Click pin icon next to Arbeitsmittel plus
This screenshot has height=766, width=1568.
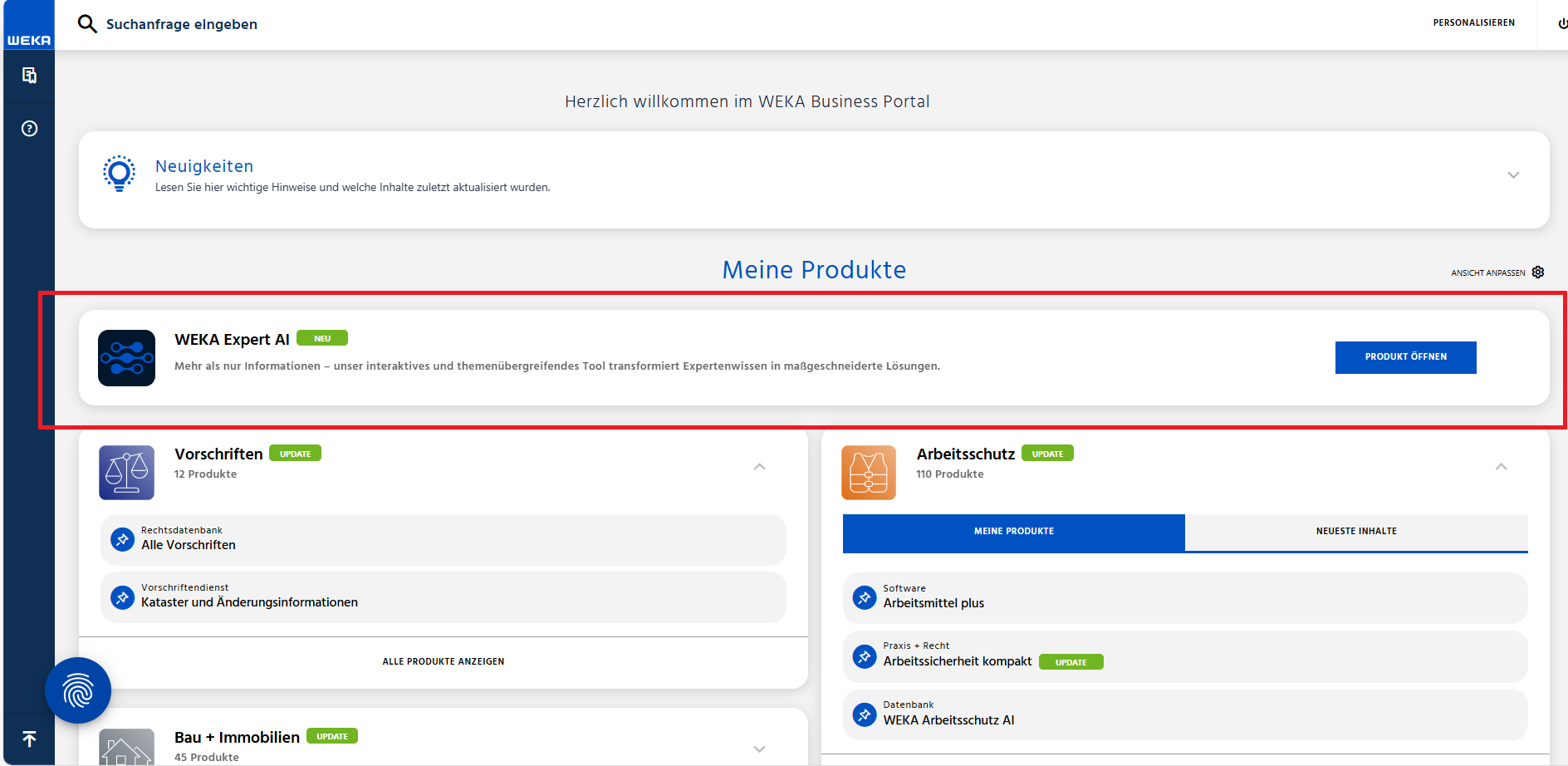[x=865, y=597]
